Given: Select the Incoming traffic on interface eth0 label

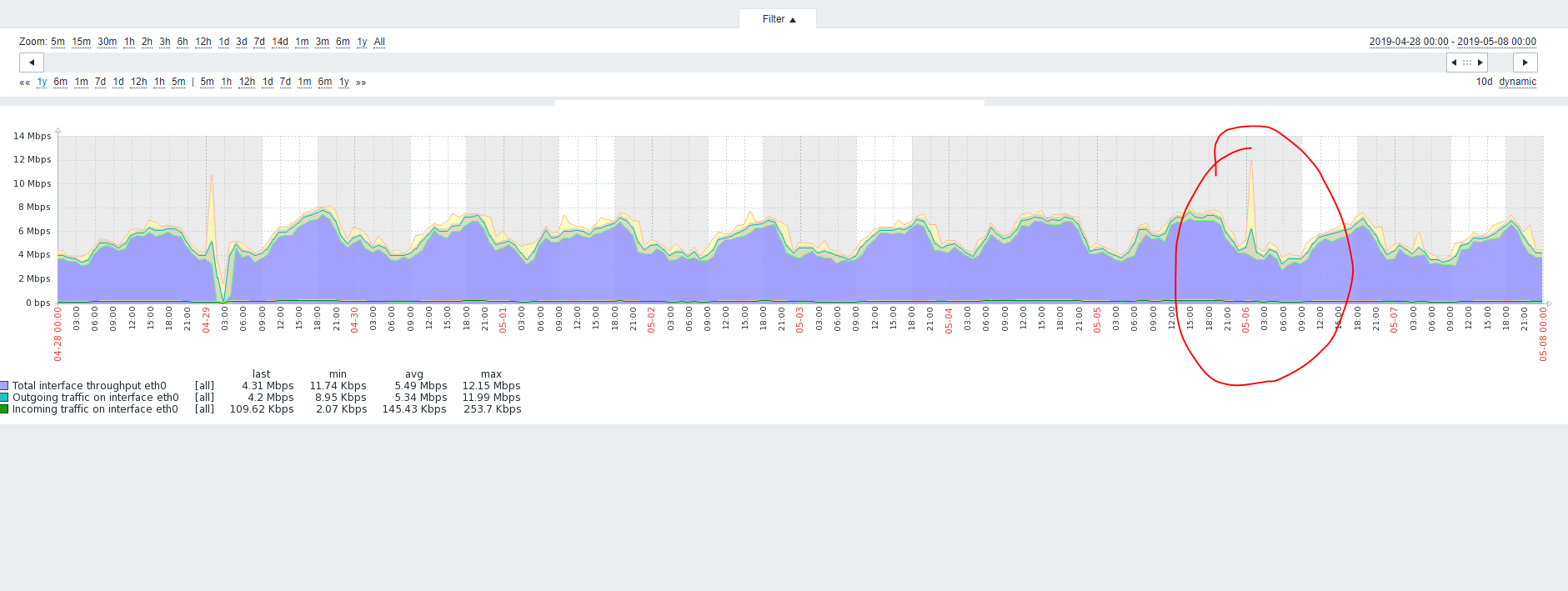Looking at the screenshot, I should (x=95, y=409).
